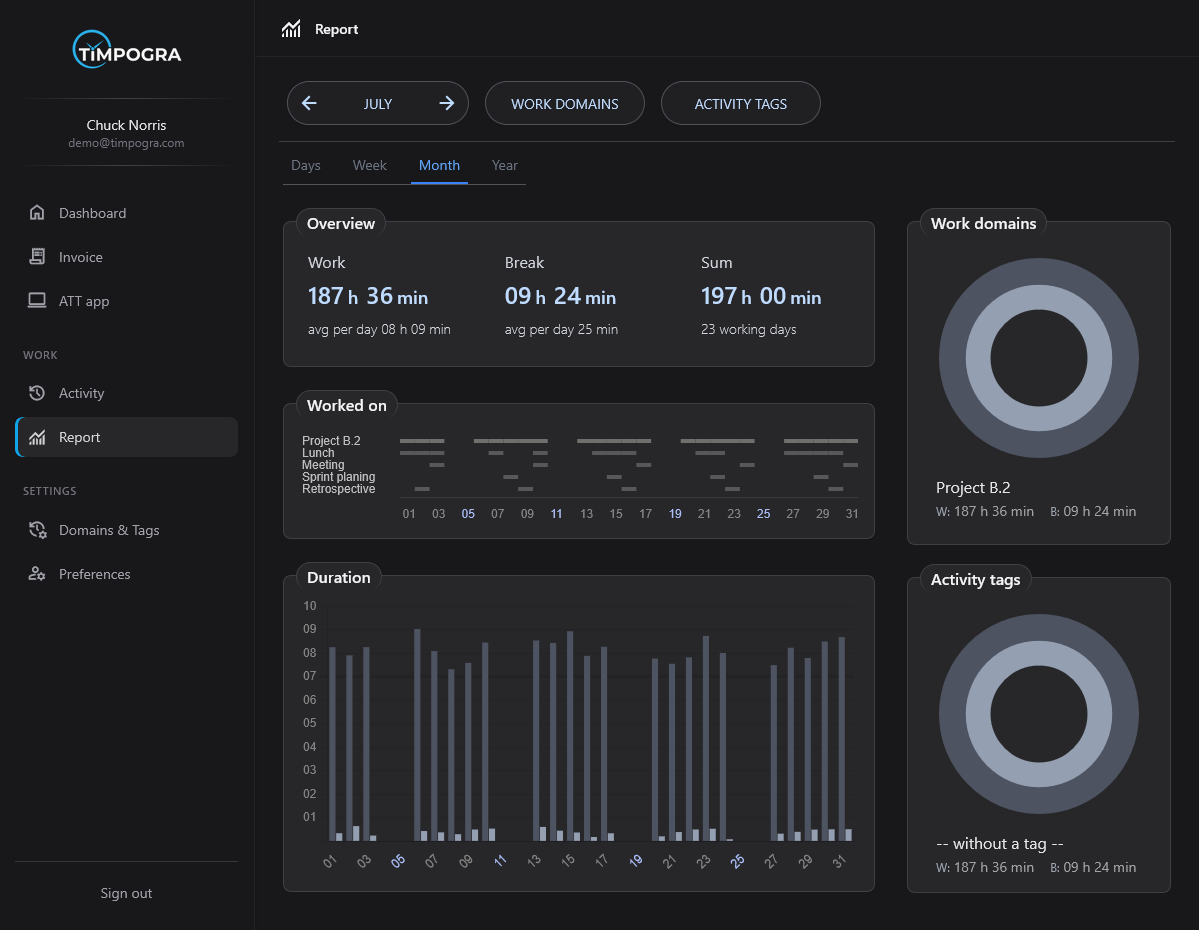Click the Dashboard home icon
1199x930 pixels.
click(x=37, y=213)
